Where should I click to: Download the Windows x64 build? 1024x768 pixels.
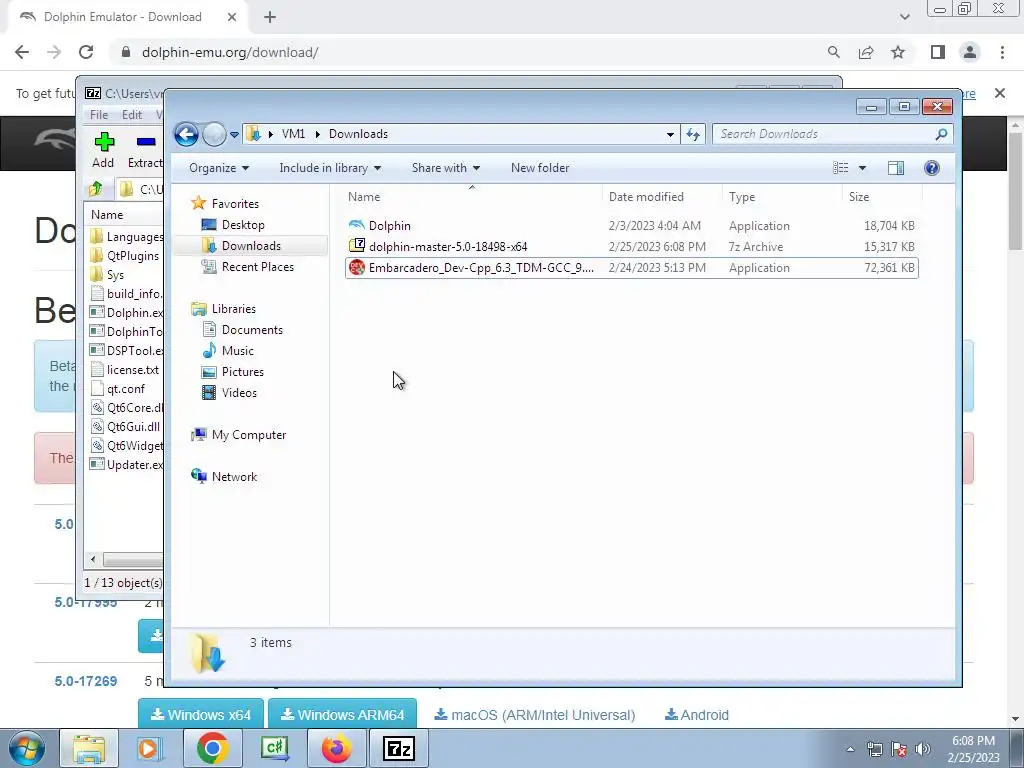(201, 715)
